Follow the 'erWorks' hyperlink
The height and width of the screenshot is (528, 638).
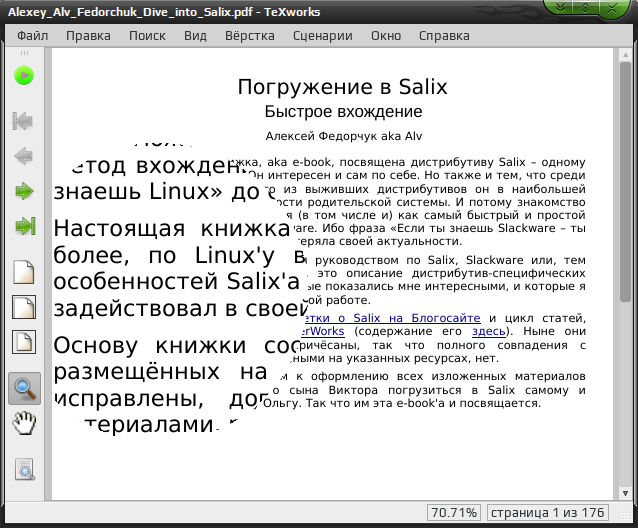(x=323, y=331)
